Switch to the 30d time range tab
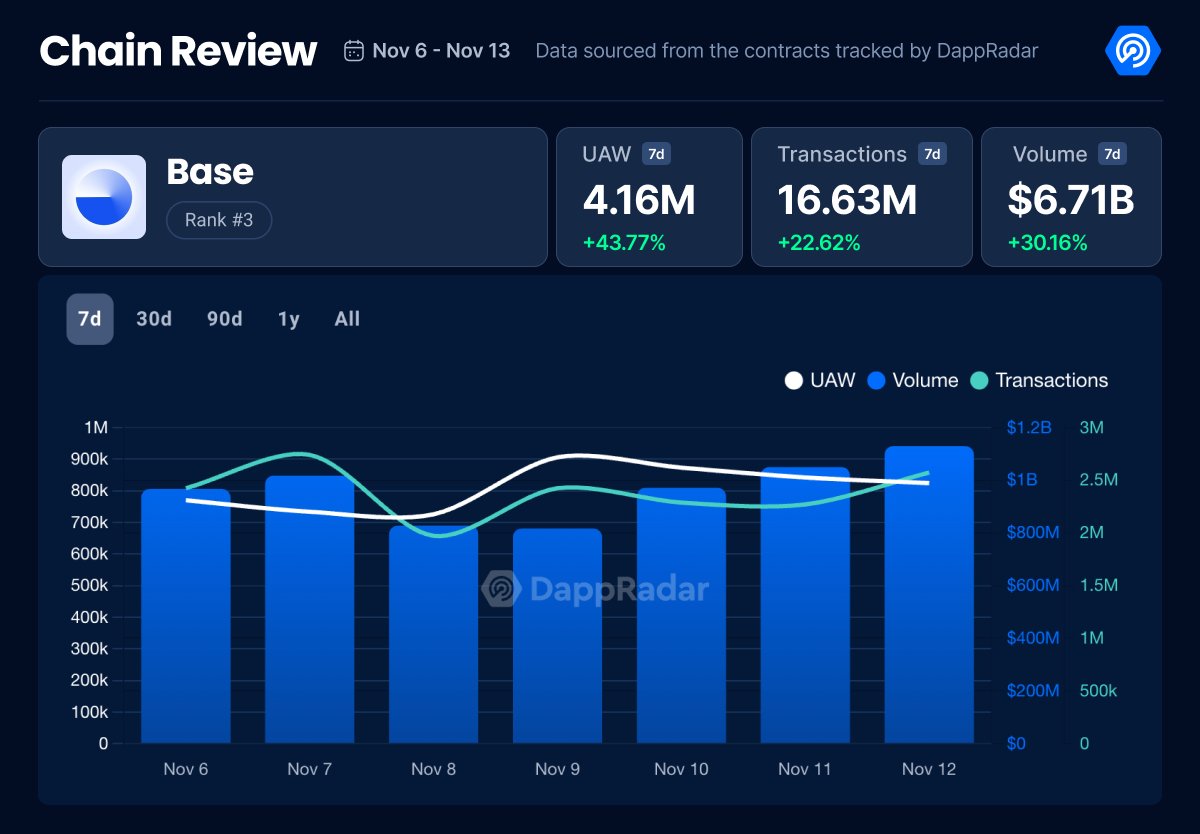 point(155,318)
